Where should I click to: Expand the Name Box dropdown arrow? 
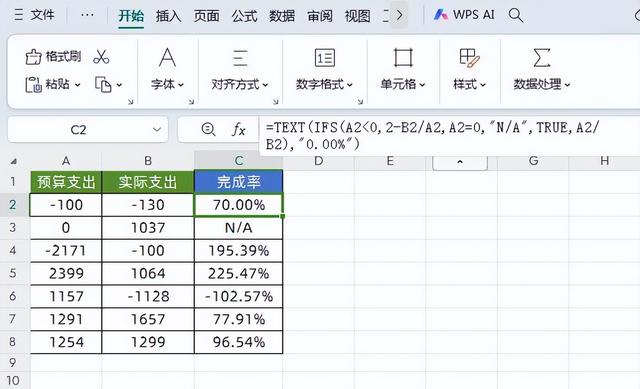pos(157,129)
